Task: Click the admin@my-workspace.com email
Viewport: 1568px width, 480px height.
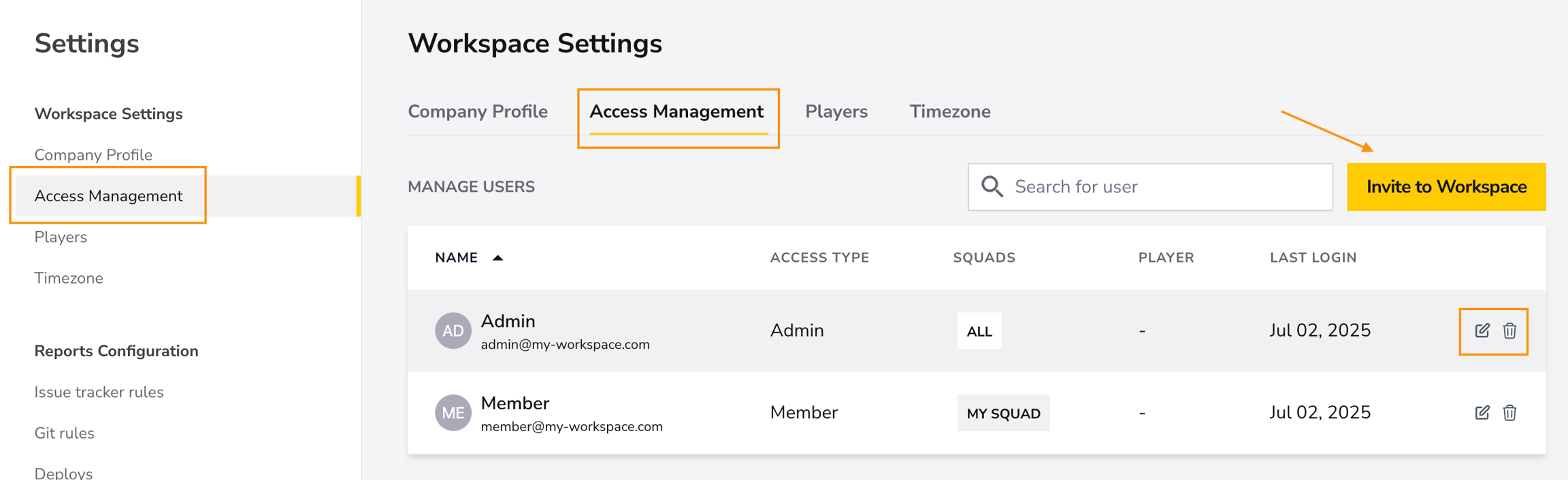Action: point(565,345)
